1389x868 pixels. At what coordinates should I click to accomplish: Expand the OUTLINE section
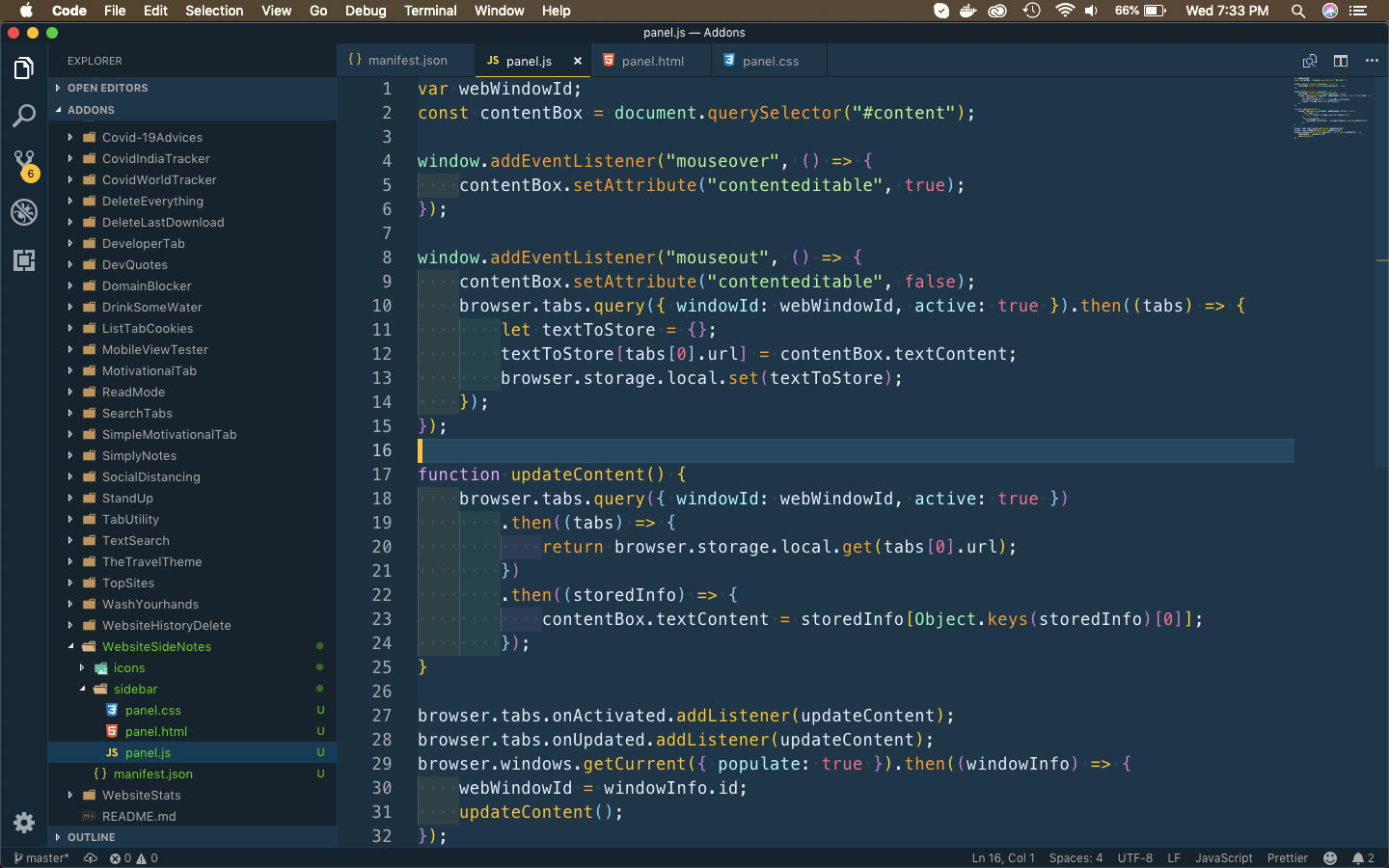click(x=193, y=837)
